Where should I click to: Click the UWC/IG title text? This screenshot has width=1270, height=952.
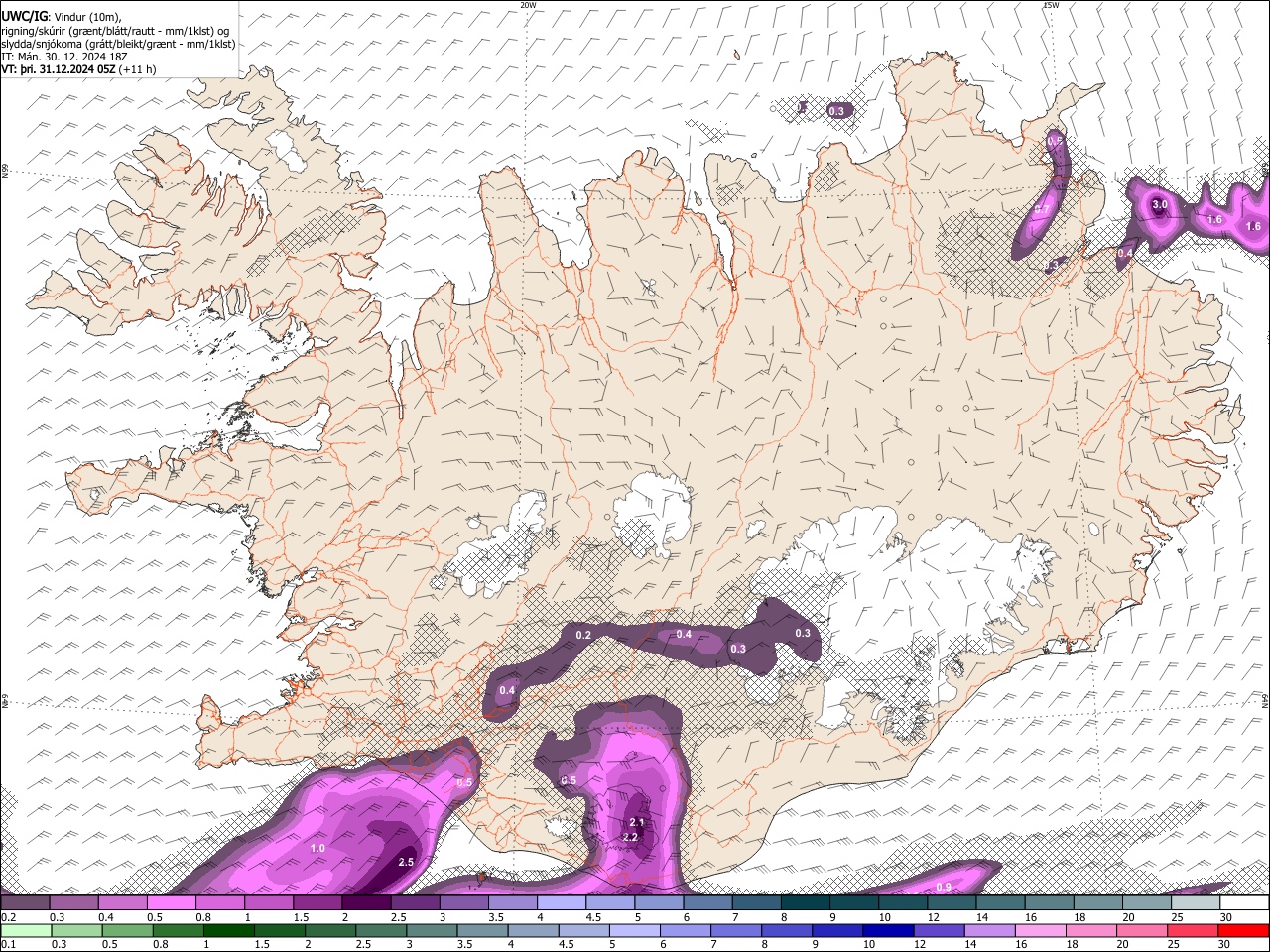click(24, 17)
